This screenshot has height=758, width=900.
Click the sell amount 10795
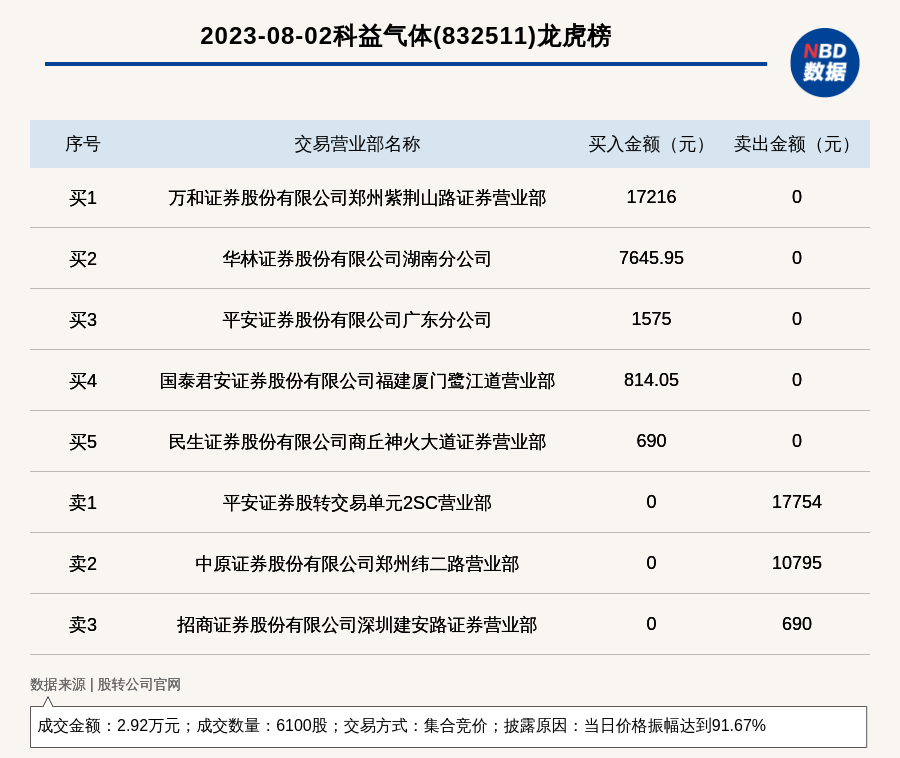click(x=796, y=562)
